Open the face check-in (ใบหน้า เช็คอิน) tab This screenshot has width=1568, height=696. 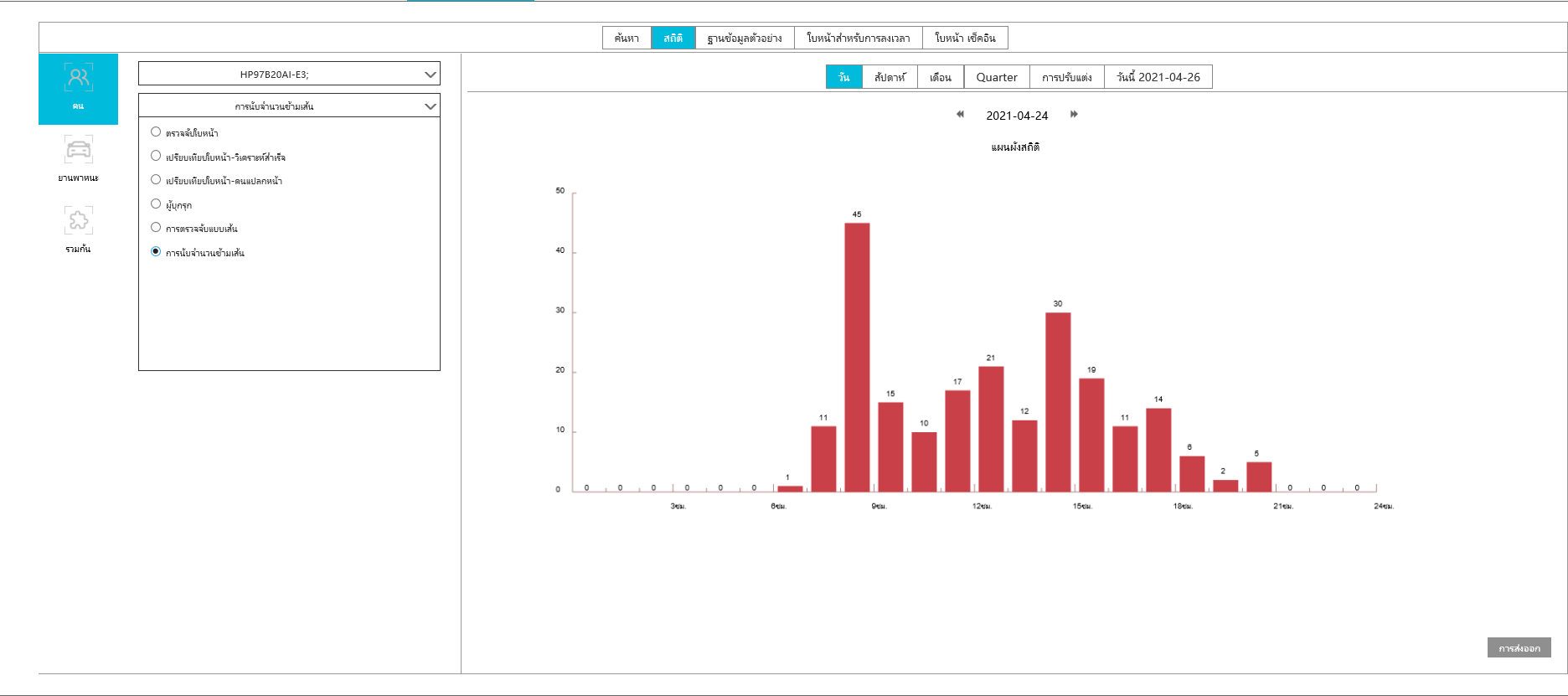point(965,39)
